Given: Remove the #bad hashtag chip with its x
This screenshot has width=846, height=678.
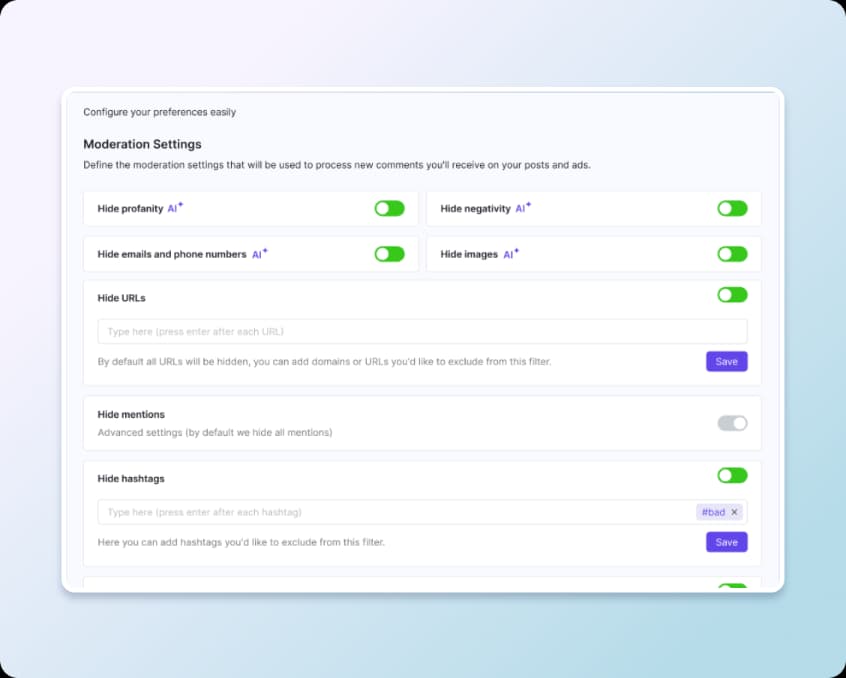Looking at the screenshot, I should tap(734, 512).
